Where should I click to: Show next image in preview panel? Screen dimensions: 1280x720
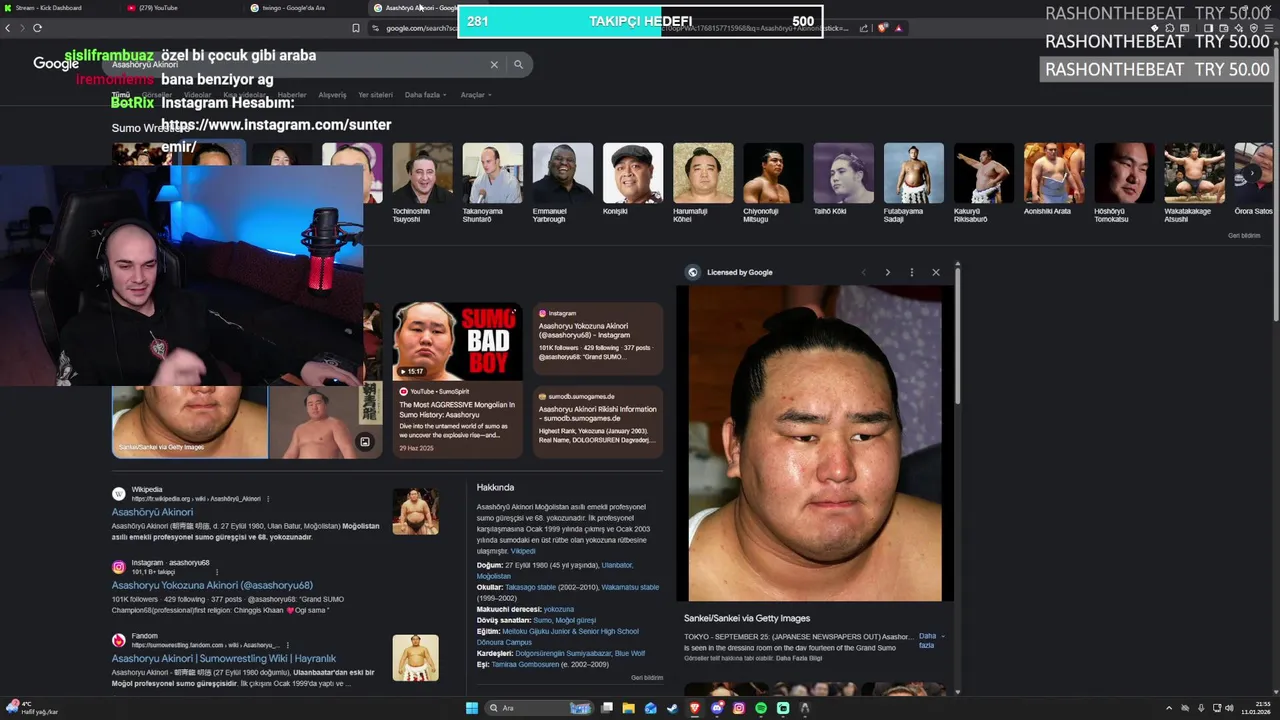pyautogui.click(x=887, y=272)
